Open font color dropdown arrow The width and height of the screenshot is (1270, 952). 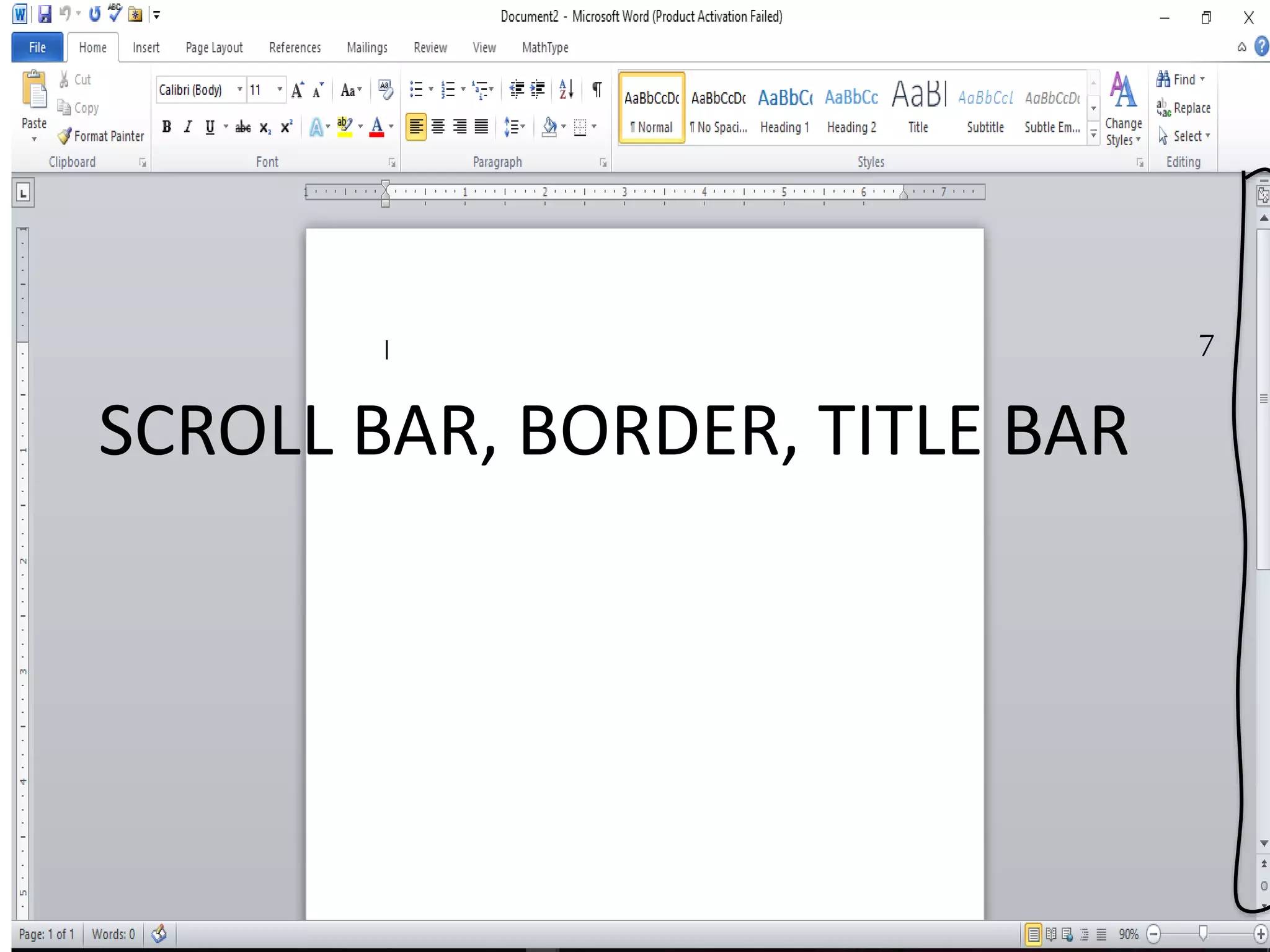(x=391, y=127)
